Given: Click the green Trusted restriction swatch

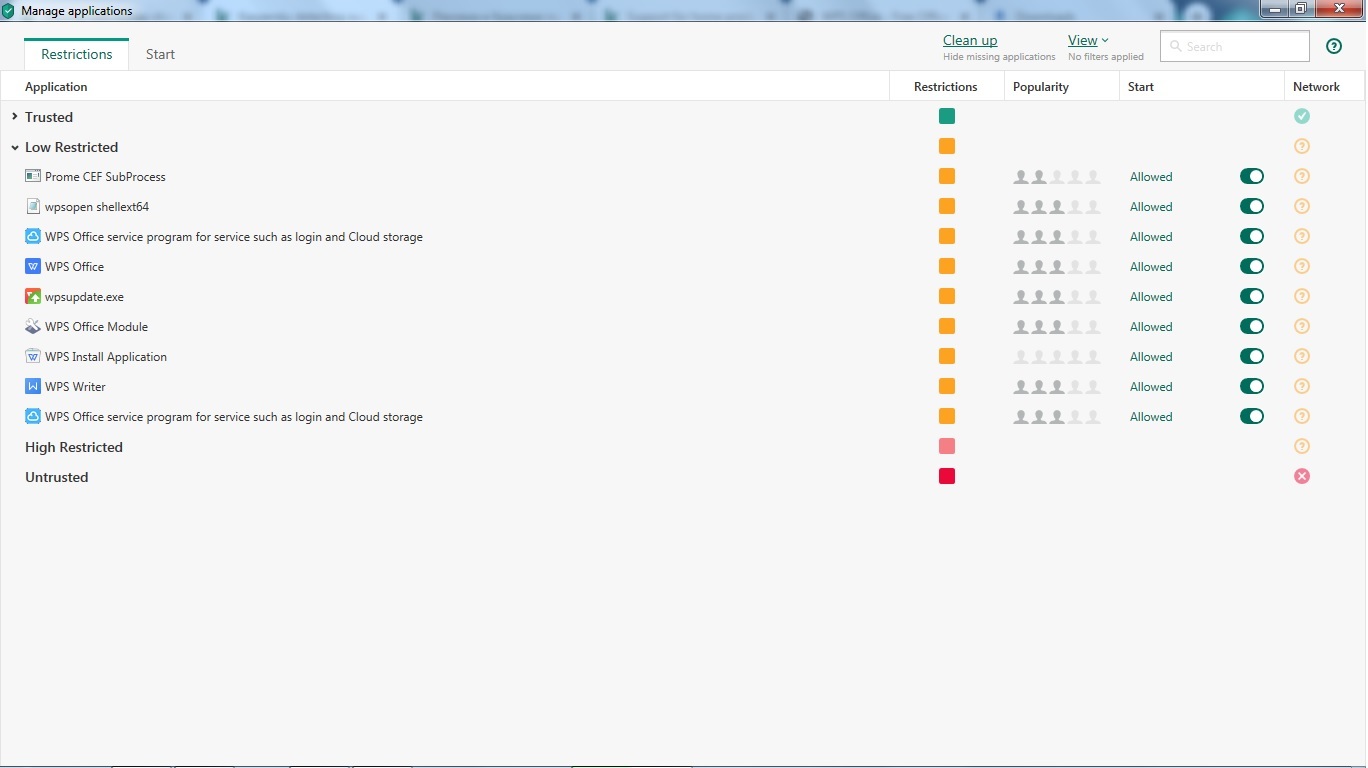Looking at the screenshot, I should [x=947, y=116].
